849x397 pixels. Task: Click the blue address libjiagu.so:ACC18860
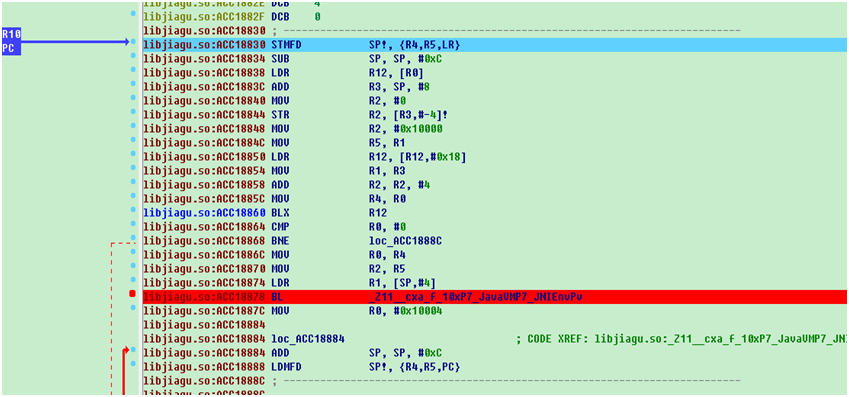(x=204, y=213)
